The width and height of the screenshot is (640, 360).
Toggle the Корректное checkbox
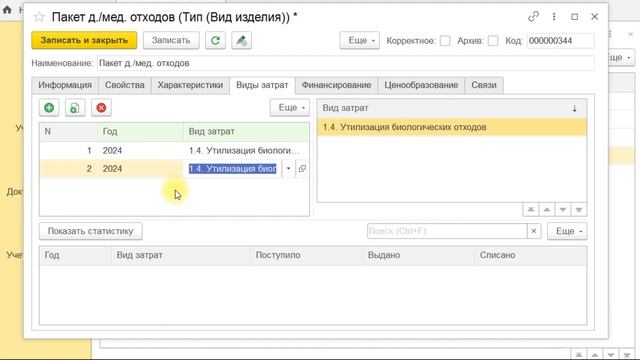(445, 41)
